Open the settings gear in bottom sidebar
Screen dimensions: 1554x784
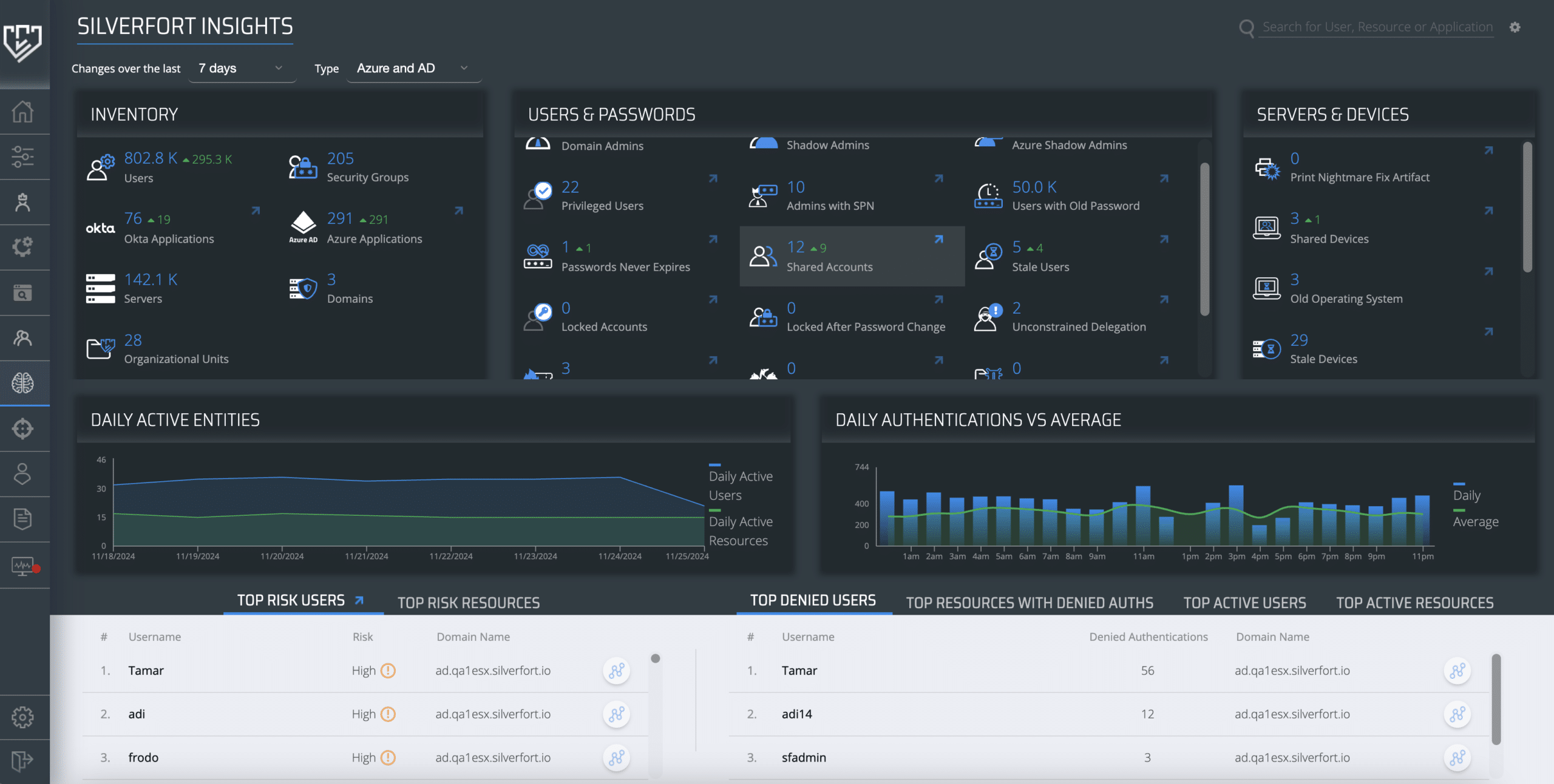pyautogui.click(x=22, y=717)
